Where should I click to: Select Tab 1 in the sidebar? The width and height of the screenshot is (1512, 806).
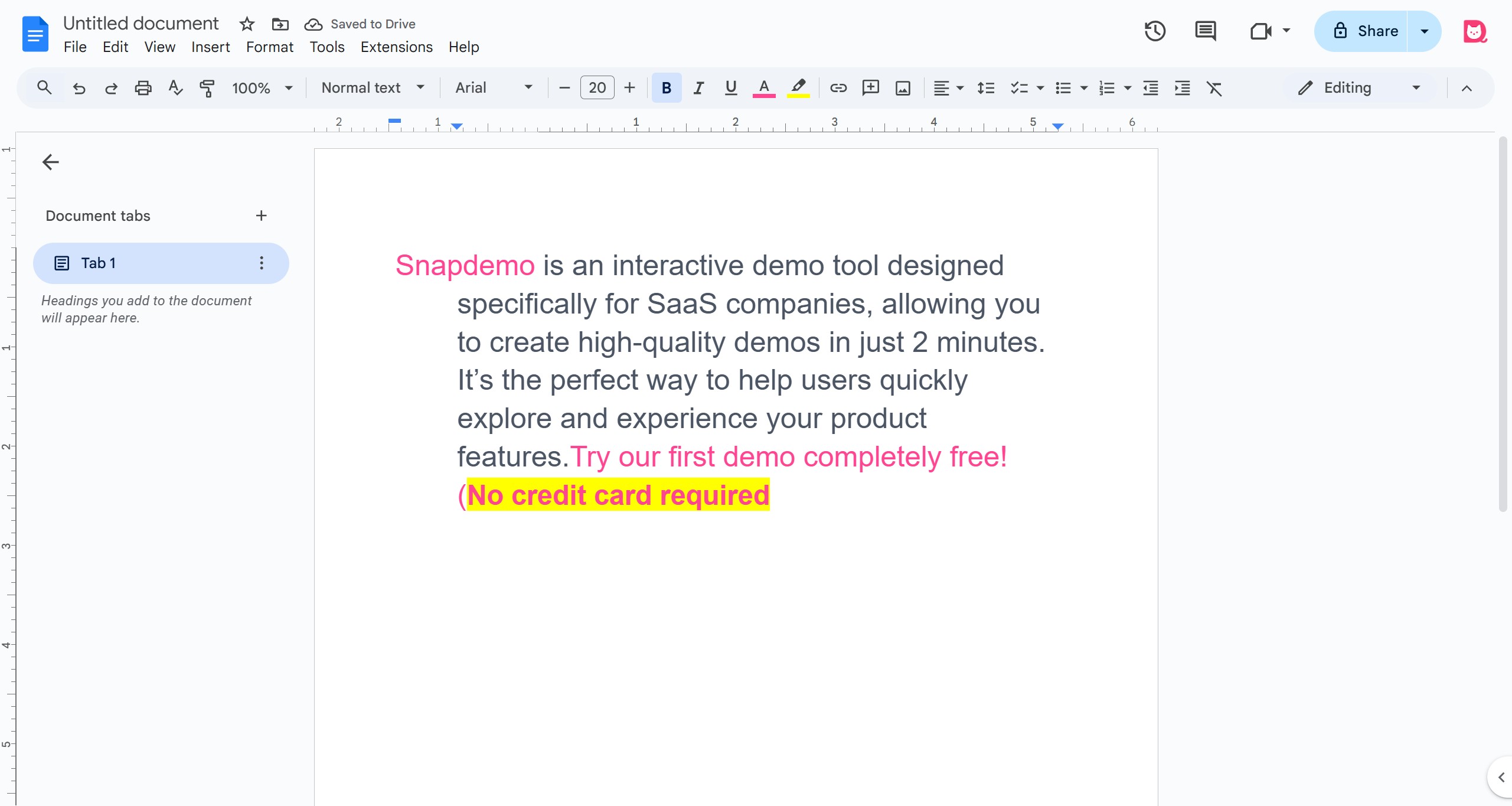click(x=161, y=263)
